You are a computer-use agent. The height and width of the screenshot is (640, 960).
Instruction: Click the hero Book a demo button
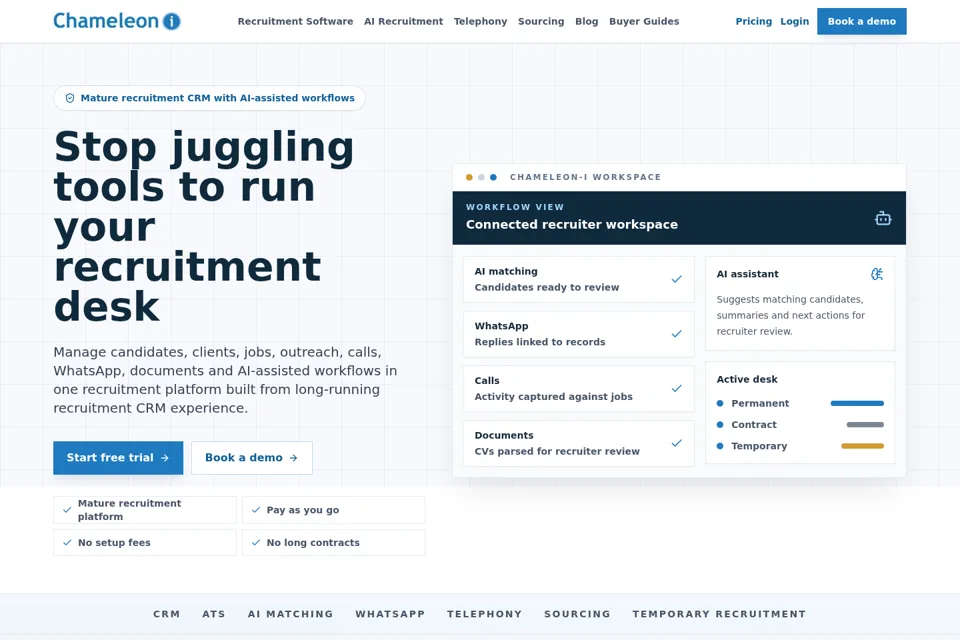point(252,457)
